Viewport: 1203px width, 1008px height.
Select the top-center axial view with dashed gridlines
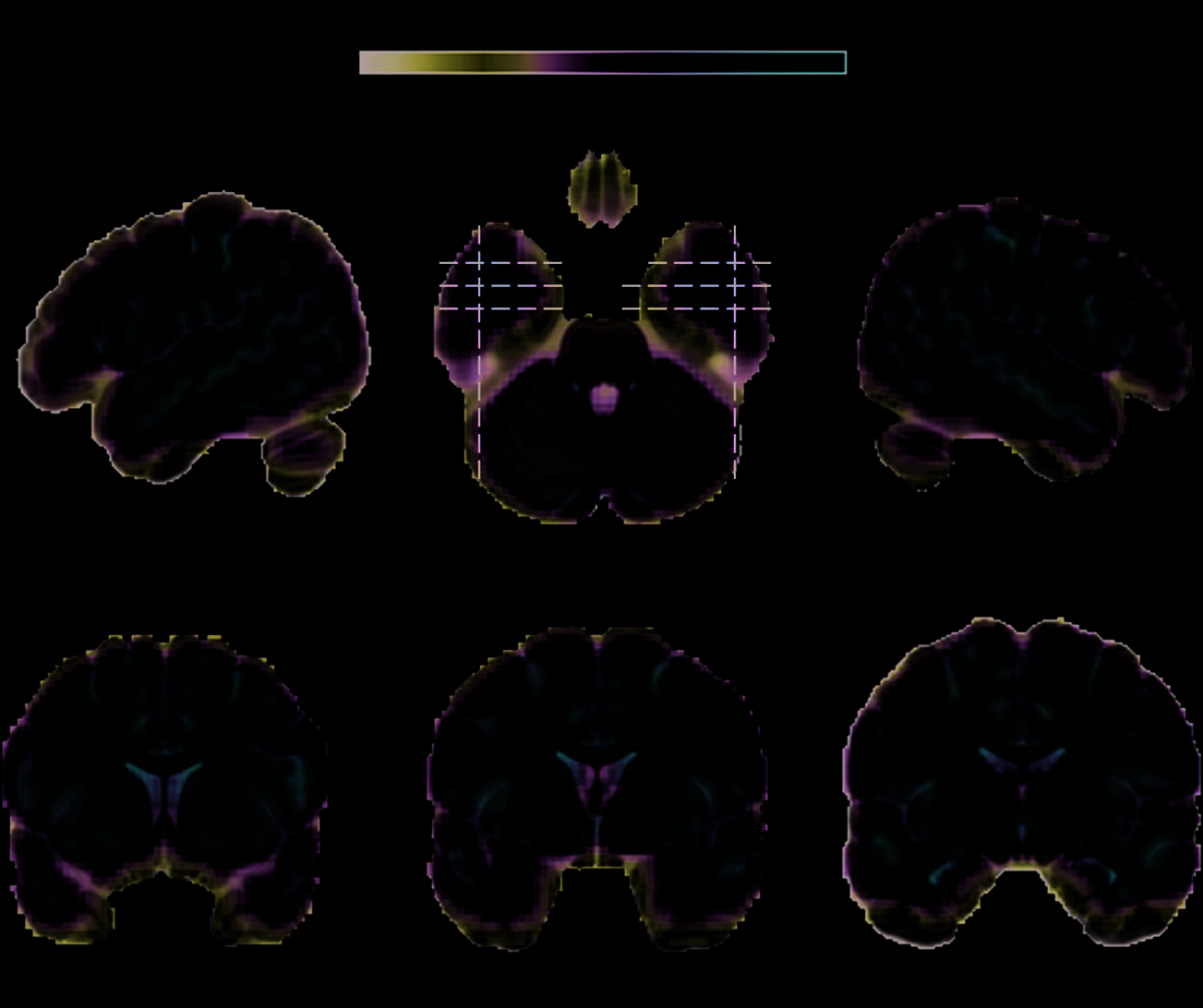click(x=603, y=372)
